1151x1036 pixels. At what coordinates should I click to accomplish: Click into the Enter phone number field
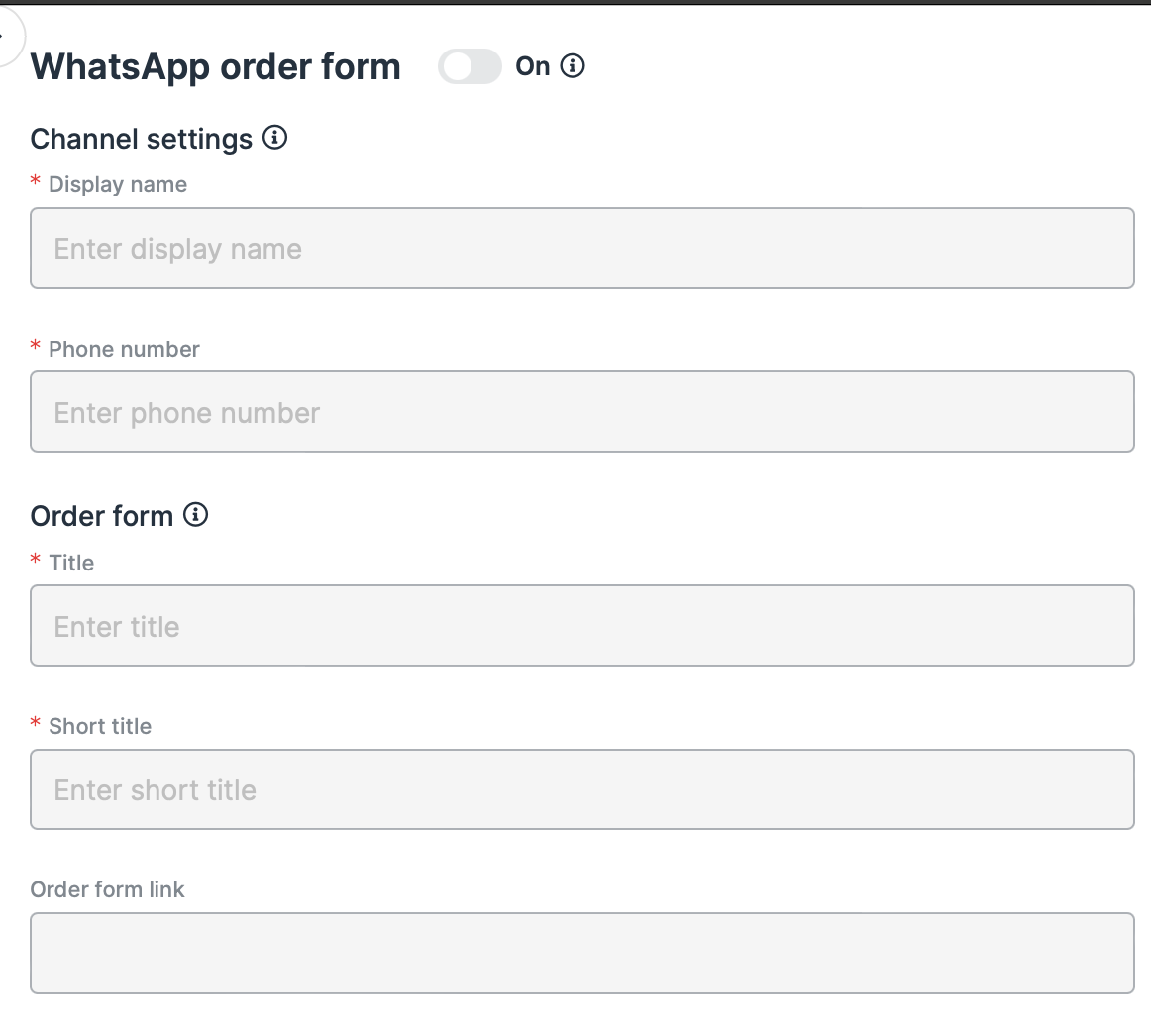581,412
